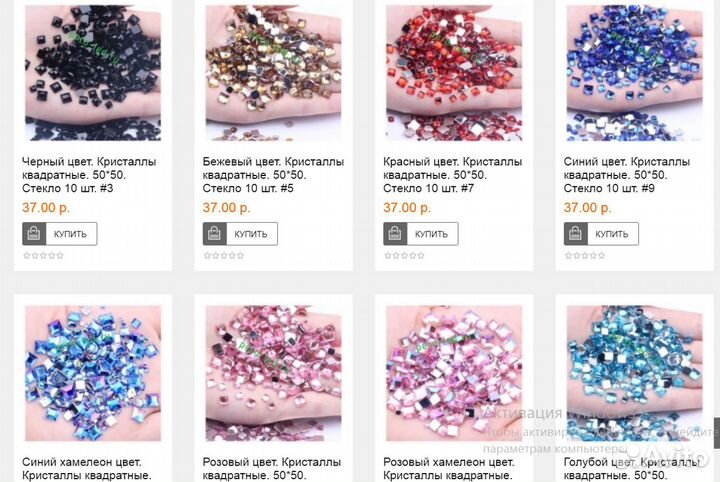The image size is (720, 482).
Task: View the light blue crystals photo
Action: click(x=634, y=373)
